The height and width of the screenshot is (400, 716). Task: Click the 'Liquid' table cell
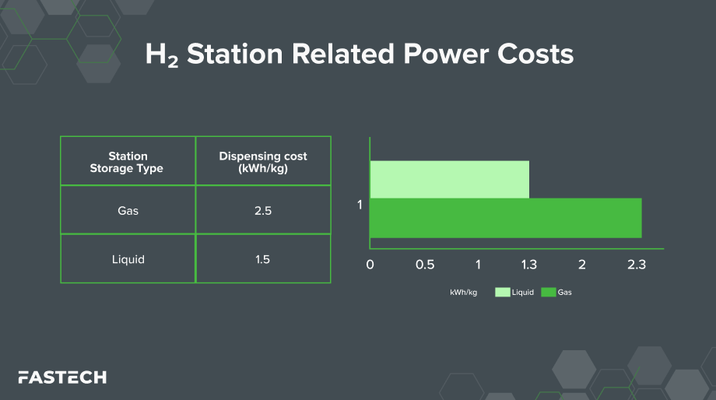128,258
